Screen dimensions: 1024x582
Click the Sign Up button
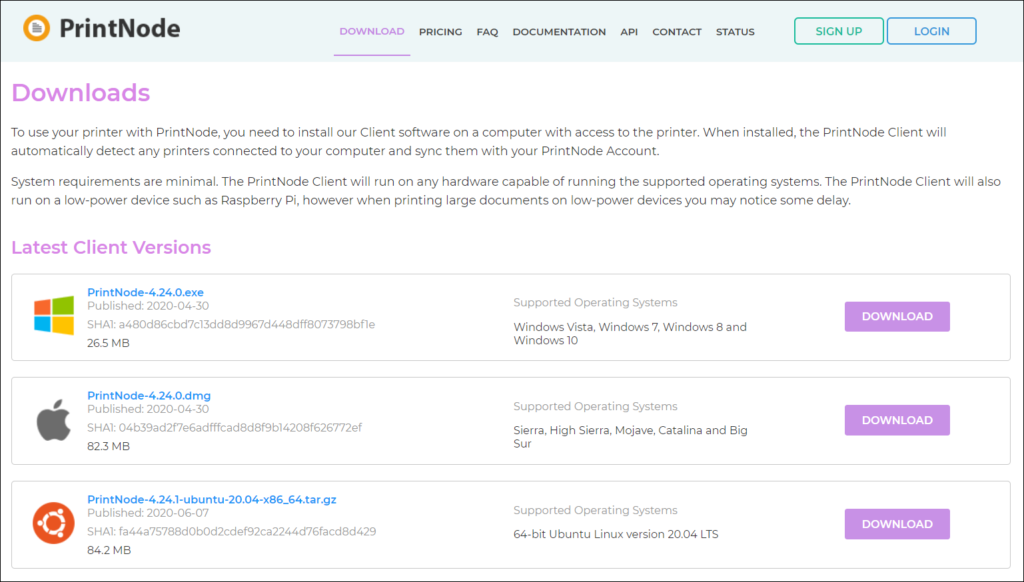(x=839, y=31)
